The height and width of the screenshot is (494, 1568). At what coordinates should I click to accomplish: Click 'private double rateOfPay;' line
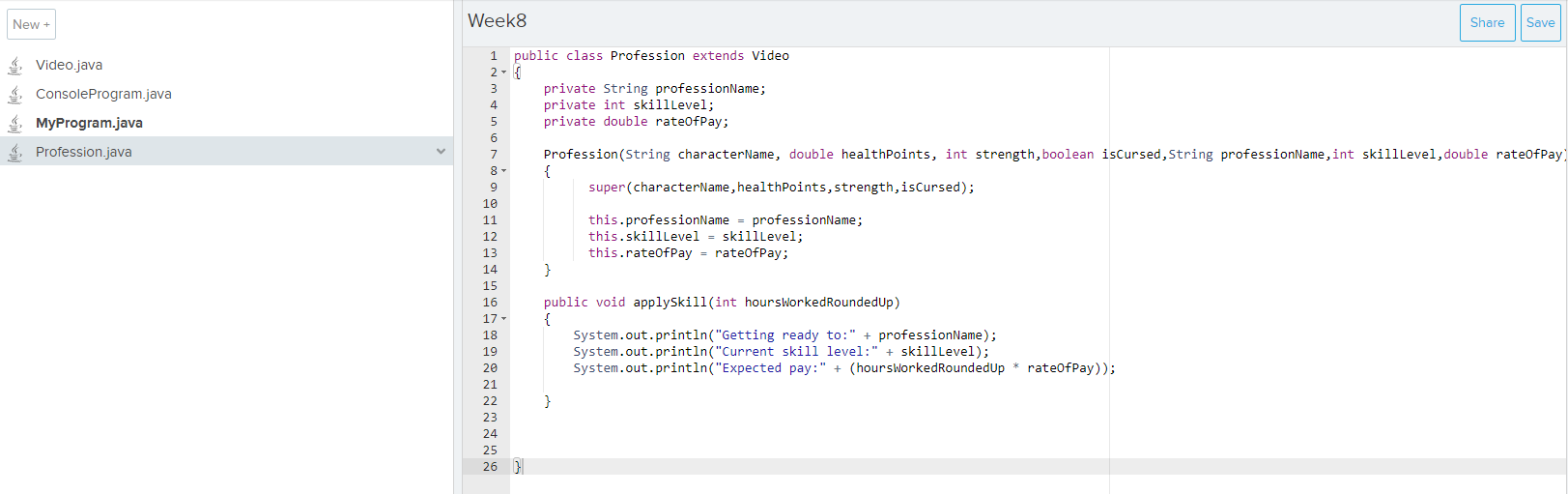[636, 122]
